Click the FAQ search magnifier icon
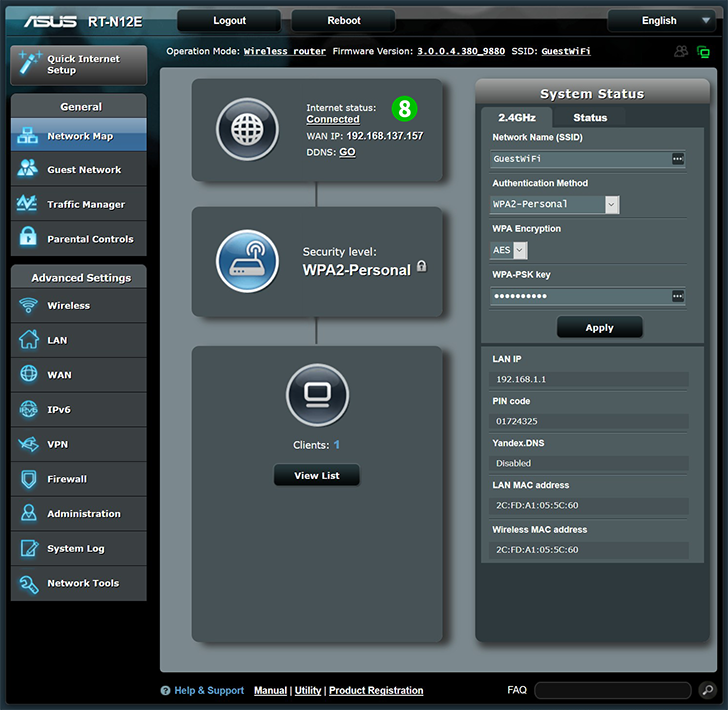 [x=708, y=690]
